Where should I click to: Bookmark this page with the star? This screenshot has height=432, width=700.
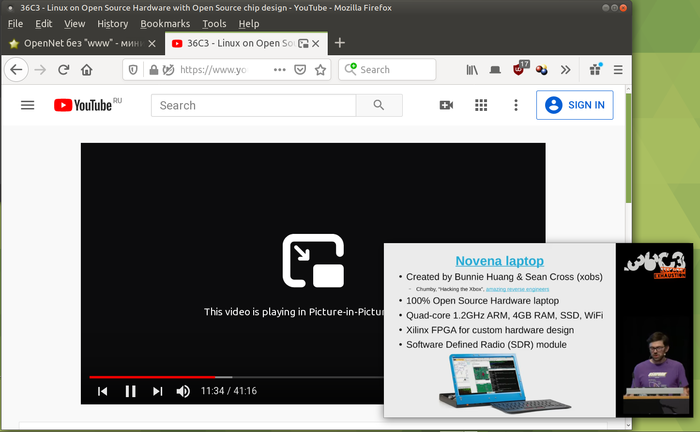[x=321, y=70]
